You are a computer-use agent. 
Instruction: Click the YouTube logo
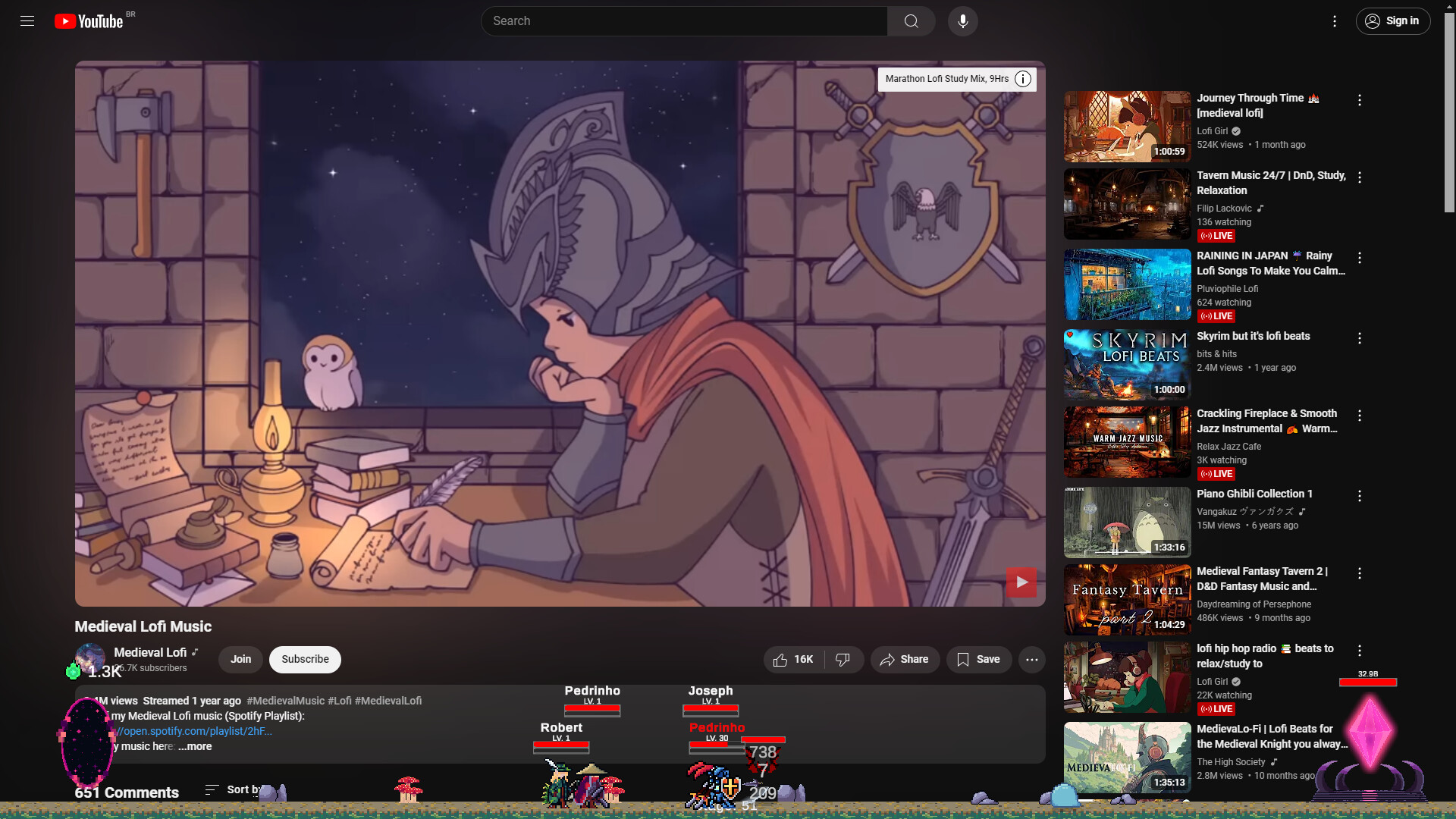pyautogui.click(x=88, y=20)
